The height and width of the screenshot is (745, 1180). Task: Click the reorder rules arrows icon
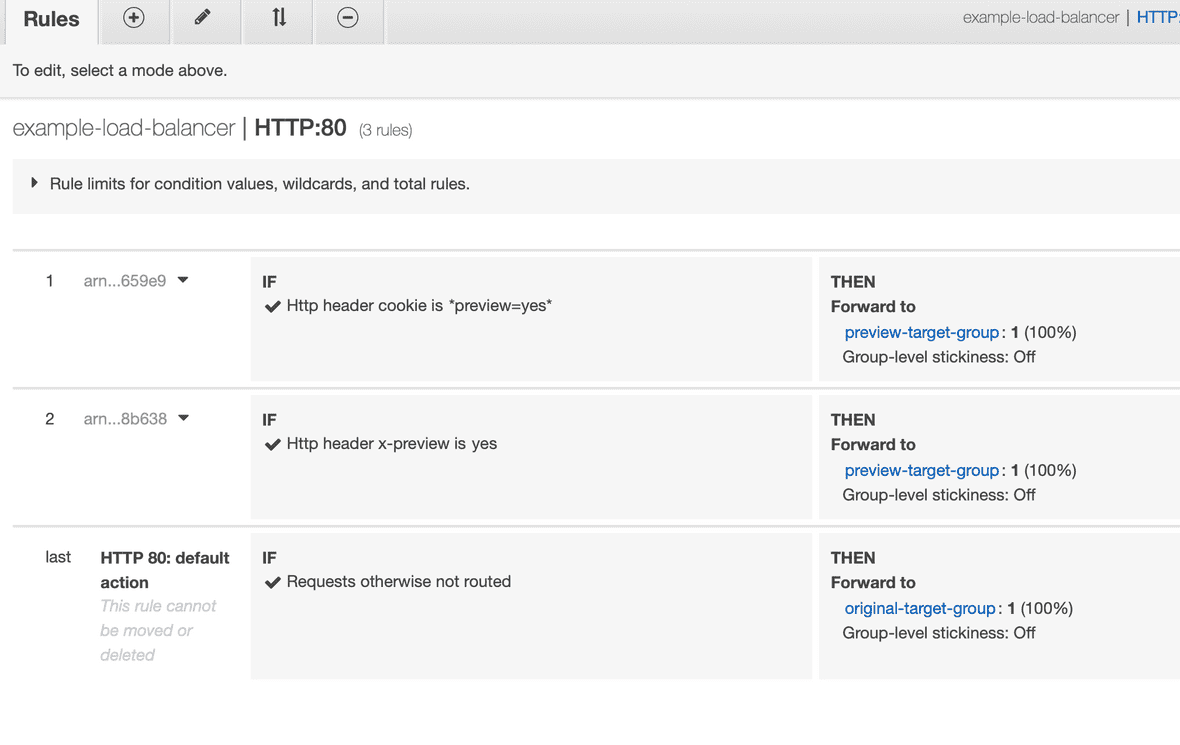click(277, 17)
